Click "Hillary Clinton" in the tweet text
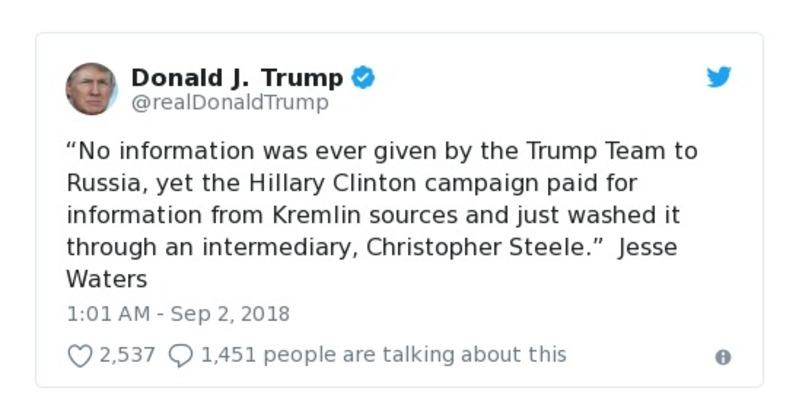 point(315,184)
